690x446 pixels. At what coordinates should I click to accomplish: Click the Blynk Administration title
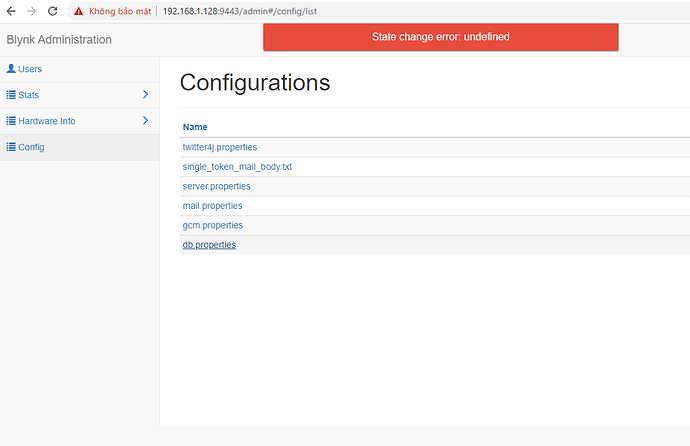point(59,40)
